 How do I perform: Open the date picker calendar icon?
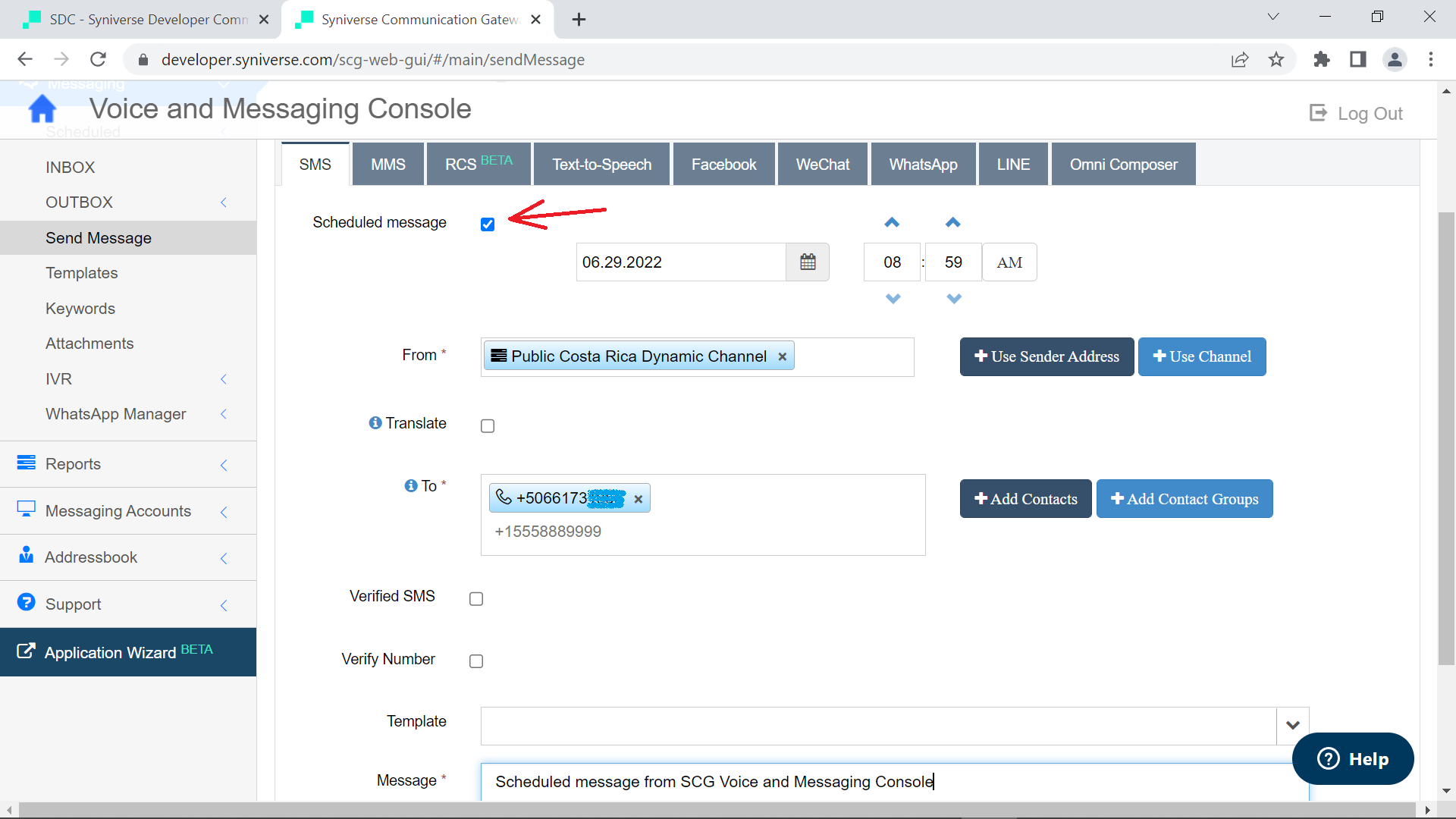[808, 262]
